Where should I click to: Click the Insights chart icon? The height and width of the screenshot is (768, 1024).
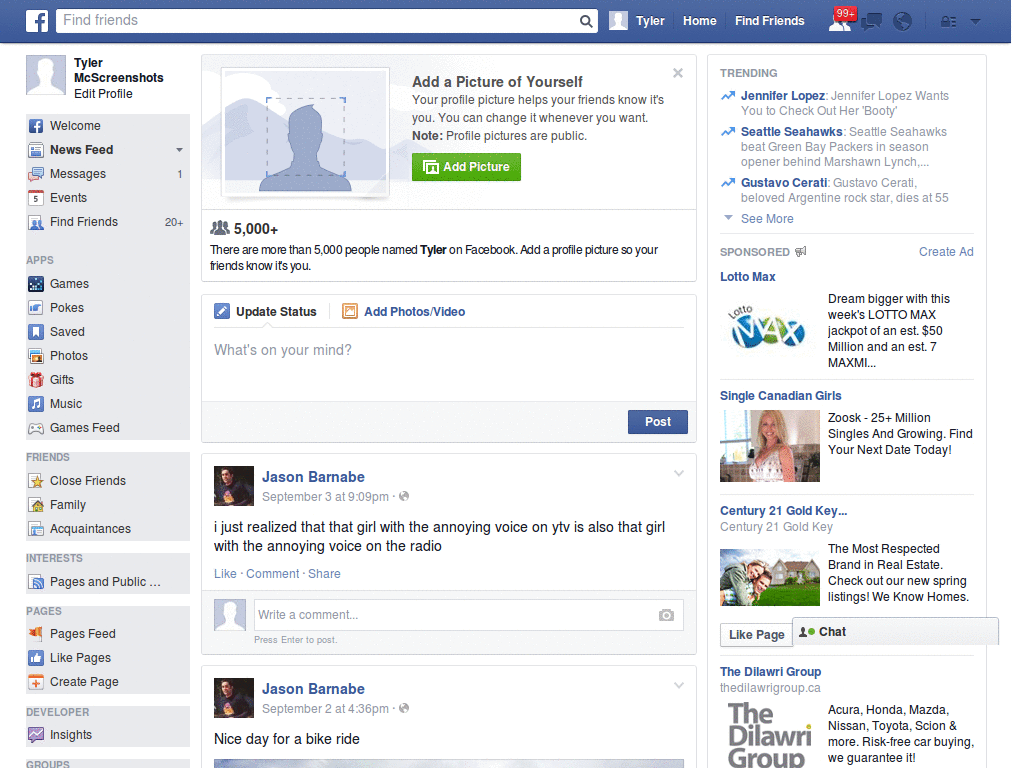(x=36, y=735)
